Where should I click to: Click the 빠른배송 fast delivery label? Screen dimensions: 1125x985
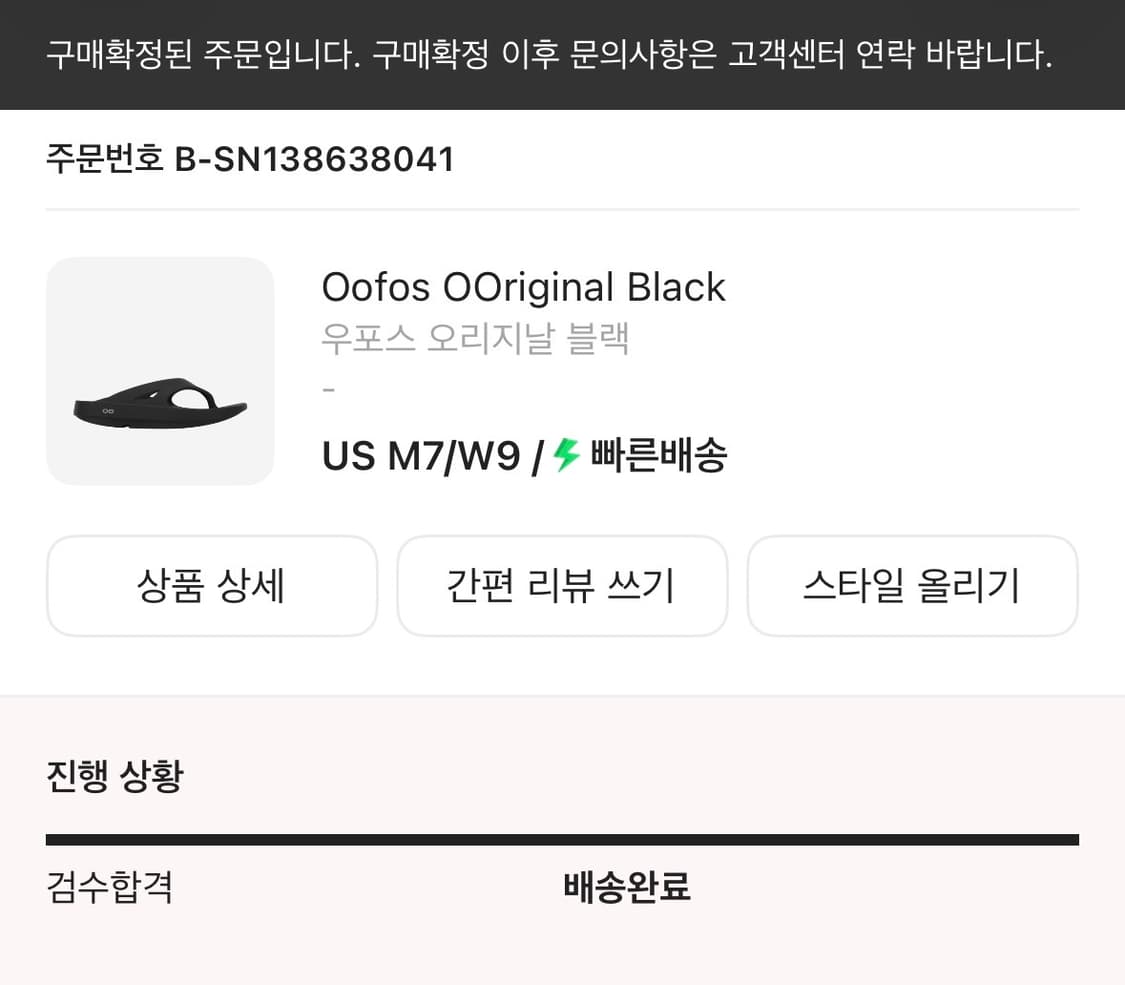pyautogui.click(x=659, y=457)
